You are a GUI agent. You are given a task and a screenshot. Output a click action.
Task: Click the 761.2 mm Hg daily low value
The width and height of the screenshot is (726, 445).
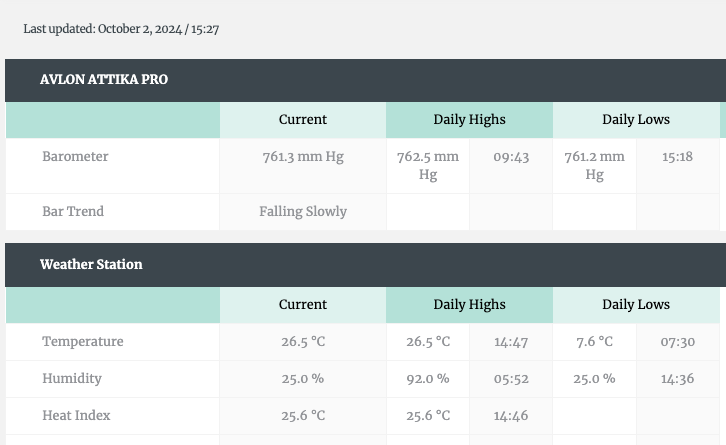[595, 166]
